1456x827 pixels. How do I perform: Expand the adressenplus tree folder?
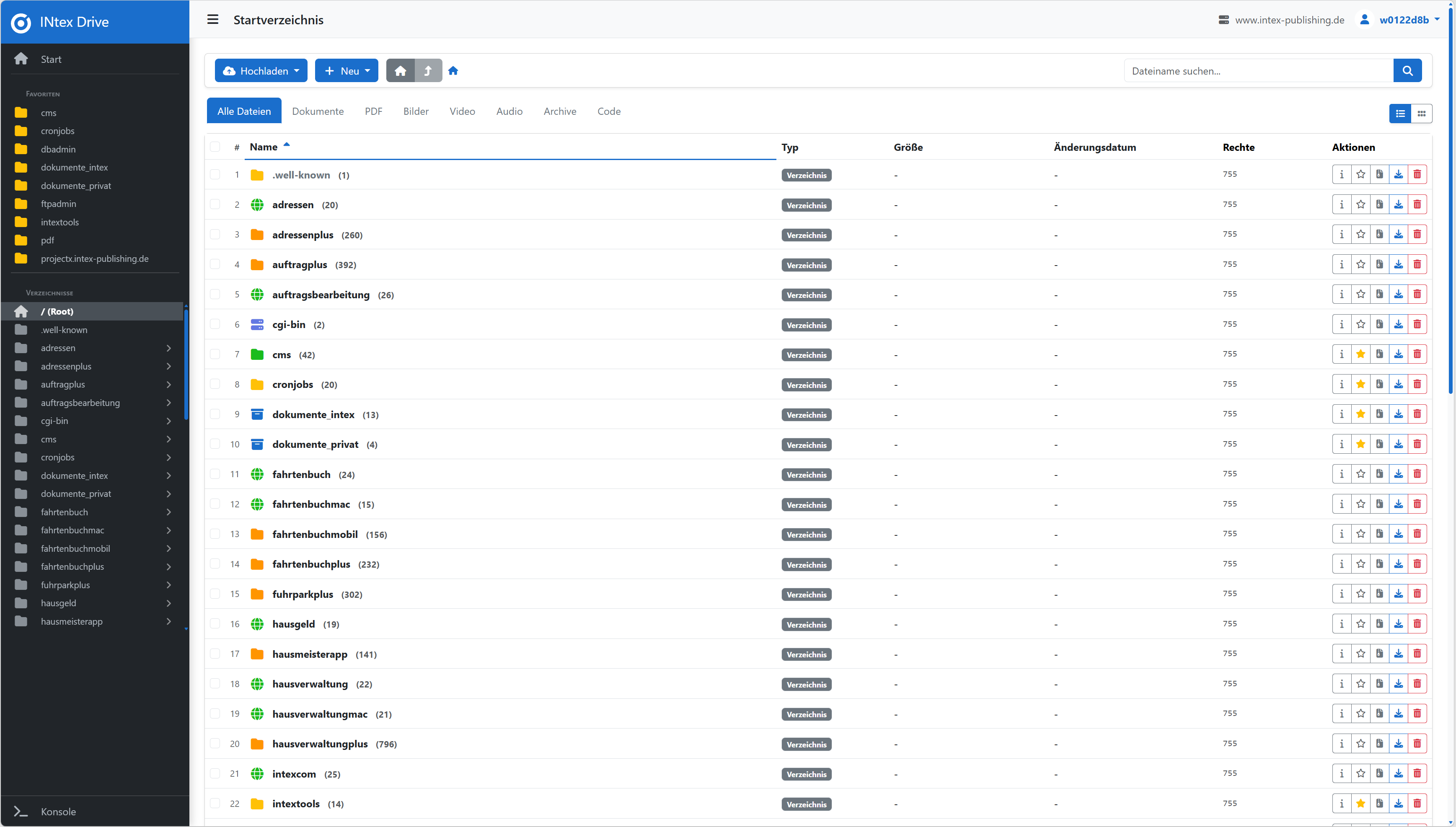169,366
